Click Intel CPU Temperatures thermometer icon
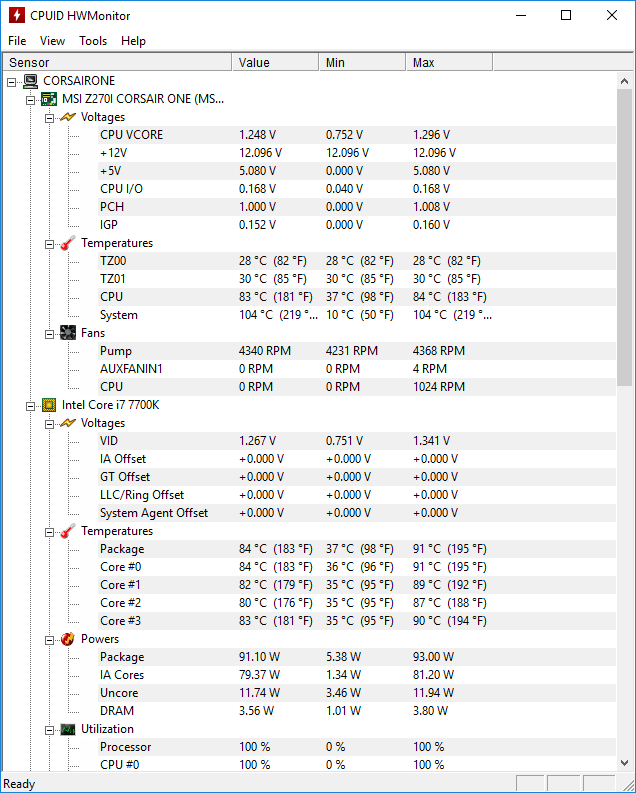Screen dimensions: 636x793 pyautogui.click(x=68, y=532)
